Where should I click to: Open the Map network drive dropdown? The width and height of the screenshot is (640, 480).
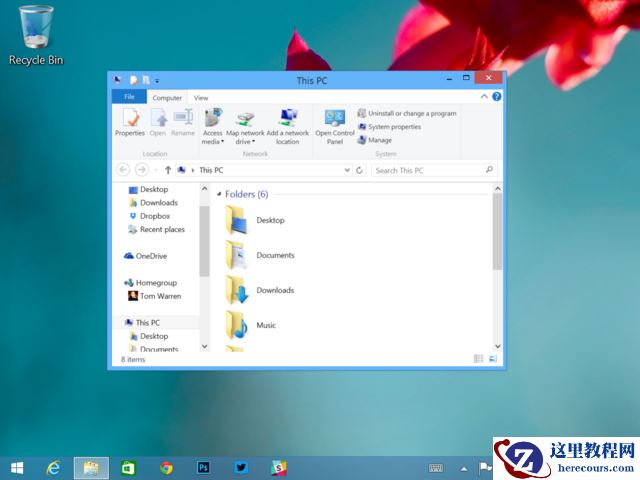pos(245,126)
